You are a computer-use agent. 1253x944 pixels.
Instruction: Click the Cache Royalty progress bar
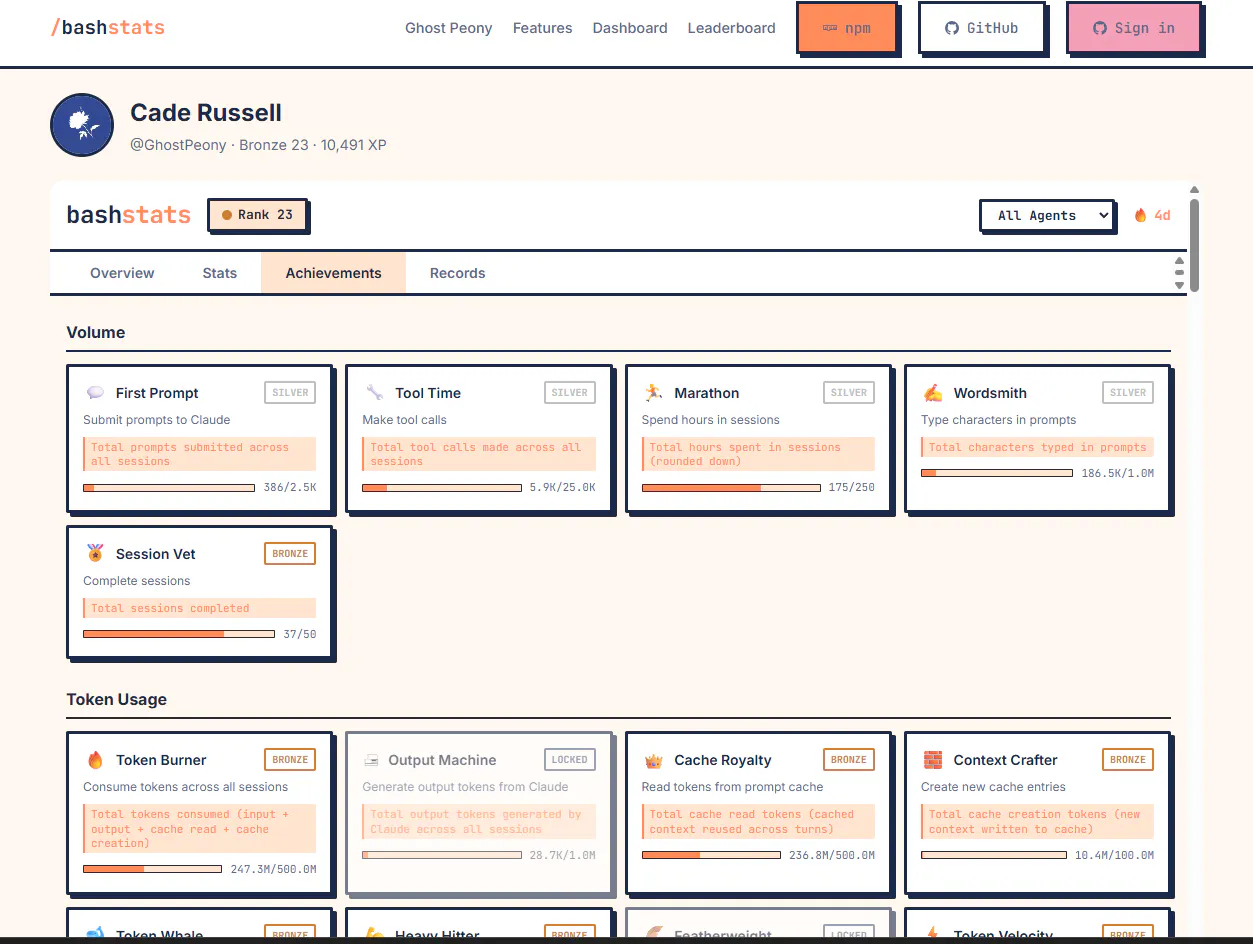point(711,855)
